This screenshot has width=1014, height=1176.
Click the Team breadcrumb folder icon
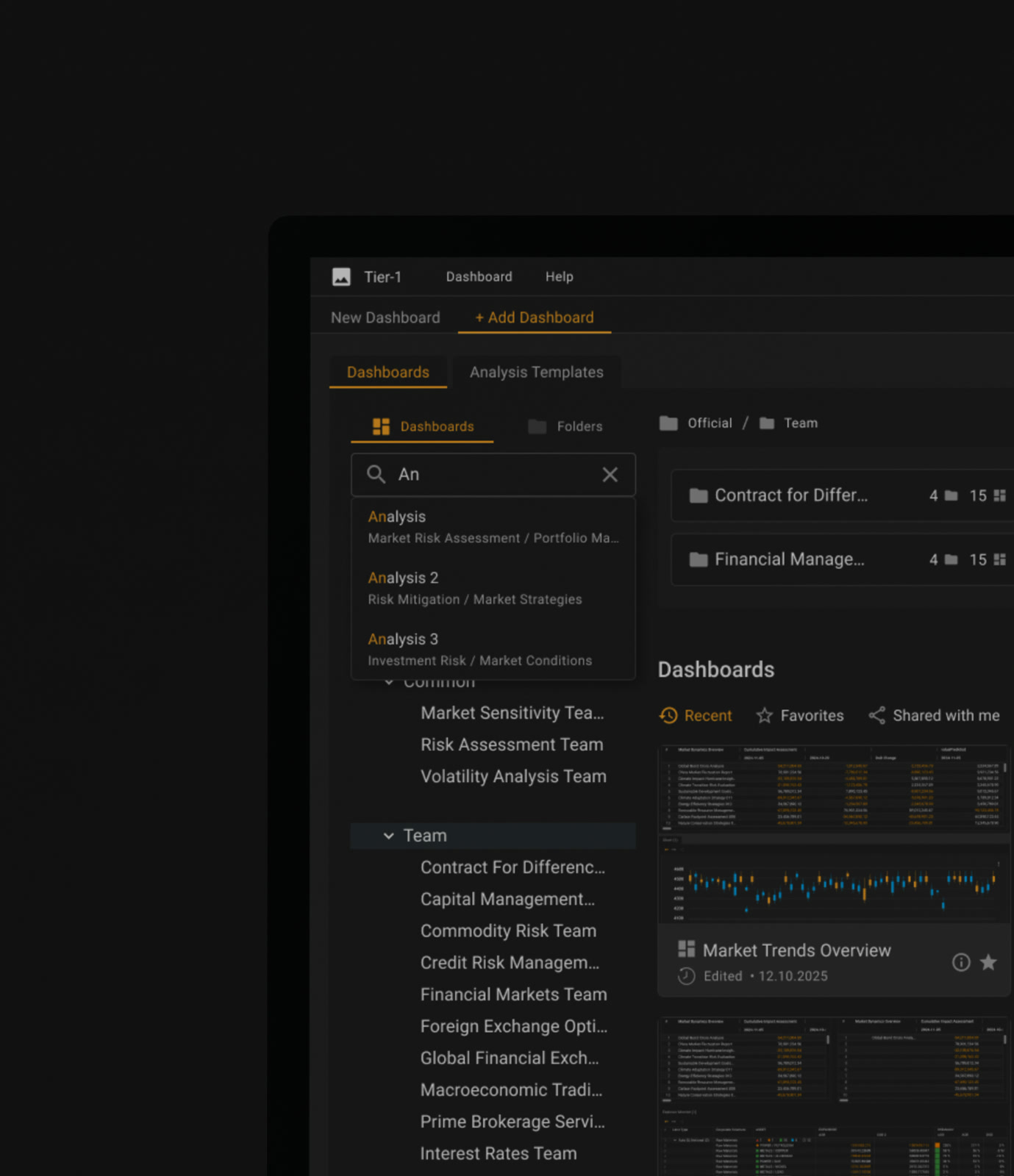767,423
